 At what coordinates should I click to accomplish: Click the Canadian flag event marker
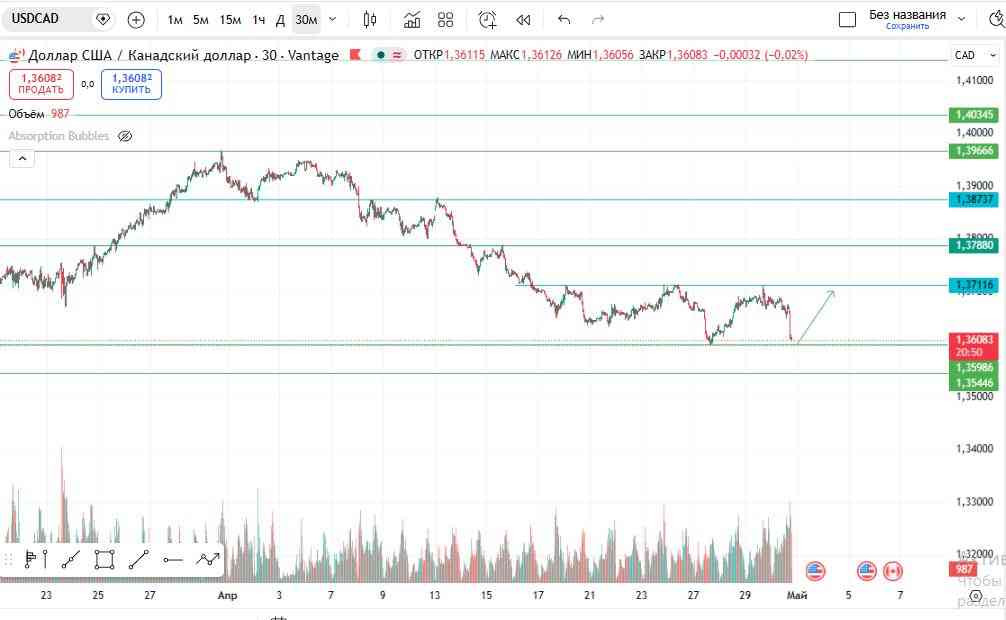pyautogui.click(x=892, y=571)
